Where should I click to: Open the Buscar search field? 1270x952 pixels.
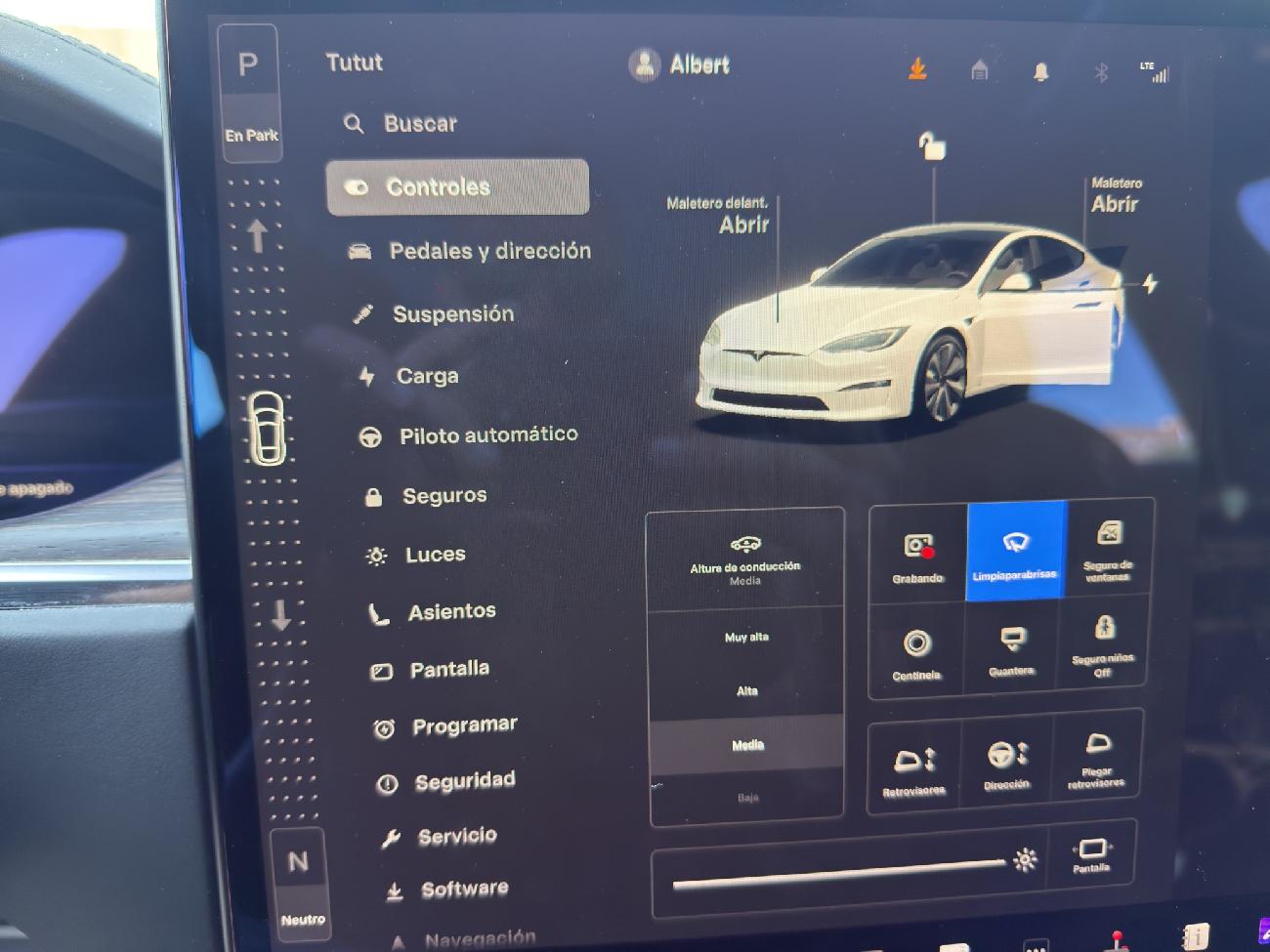(401, 124)
